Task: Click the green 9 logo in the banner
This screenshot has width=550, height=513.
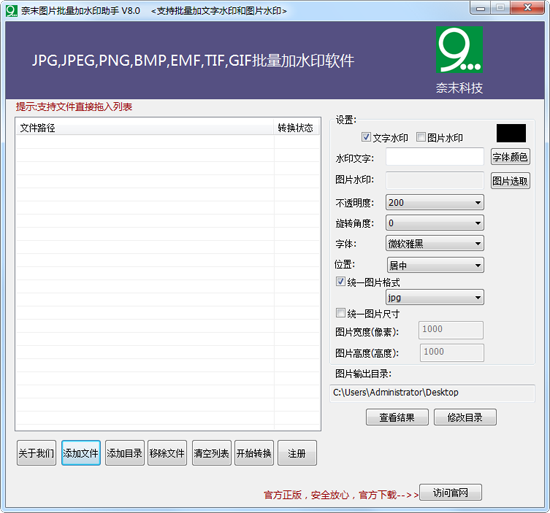Action: 459,50
